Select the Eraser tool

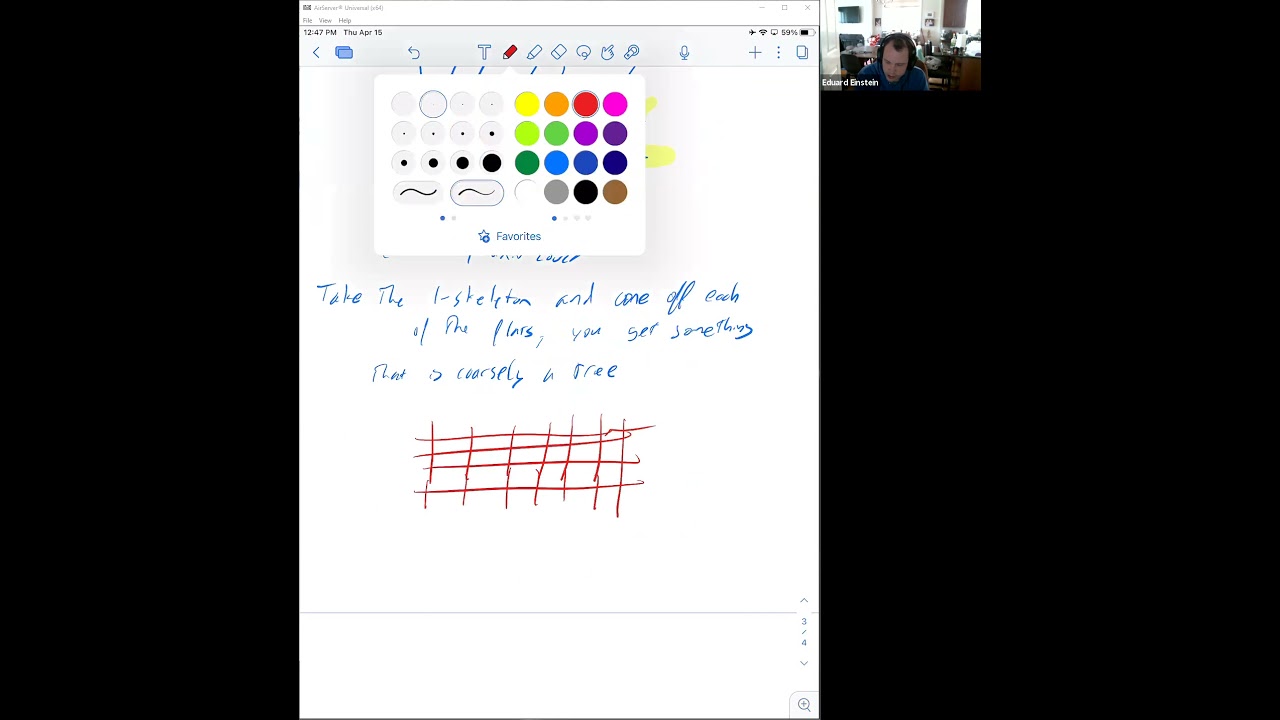(559, 52)
